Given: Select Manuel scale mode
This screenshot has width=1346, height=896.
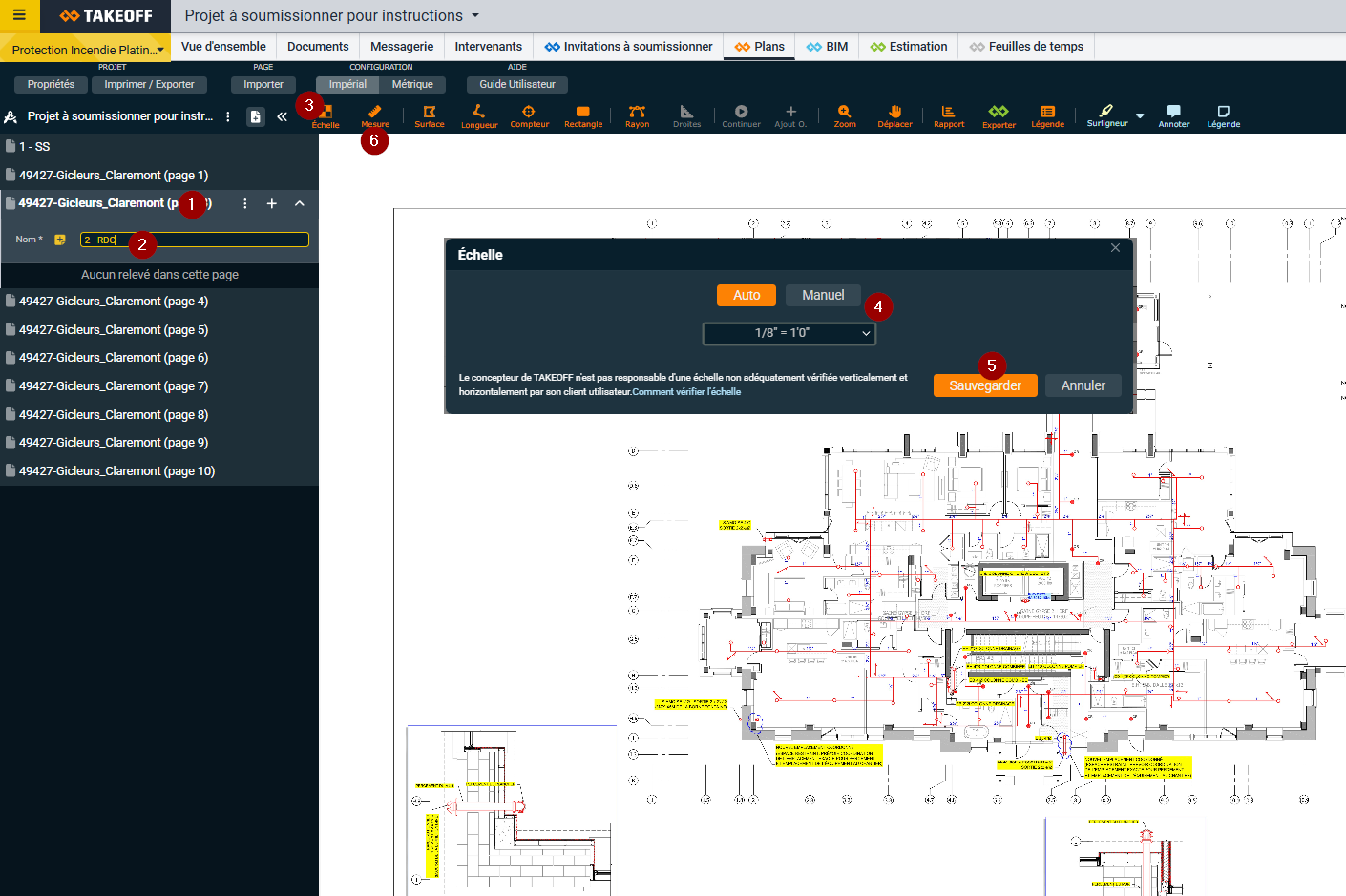Looking at the screenshot, I should [x=822, y=296].
